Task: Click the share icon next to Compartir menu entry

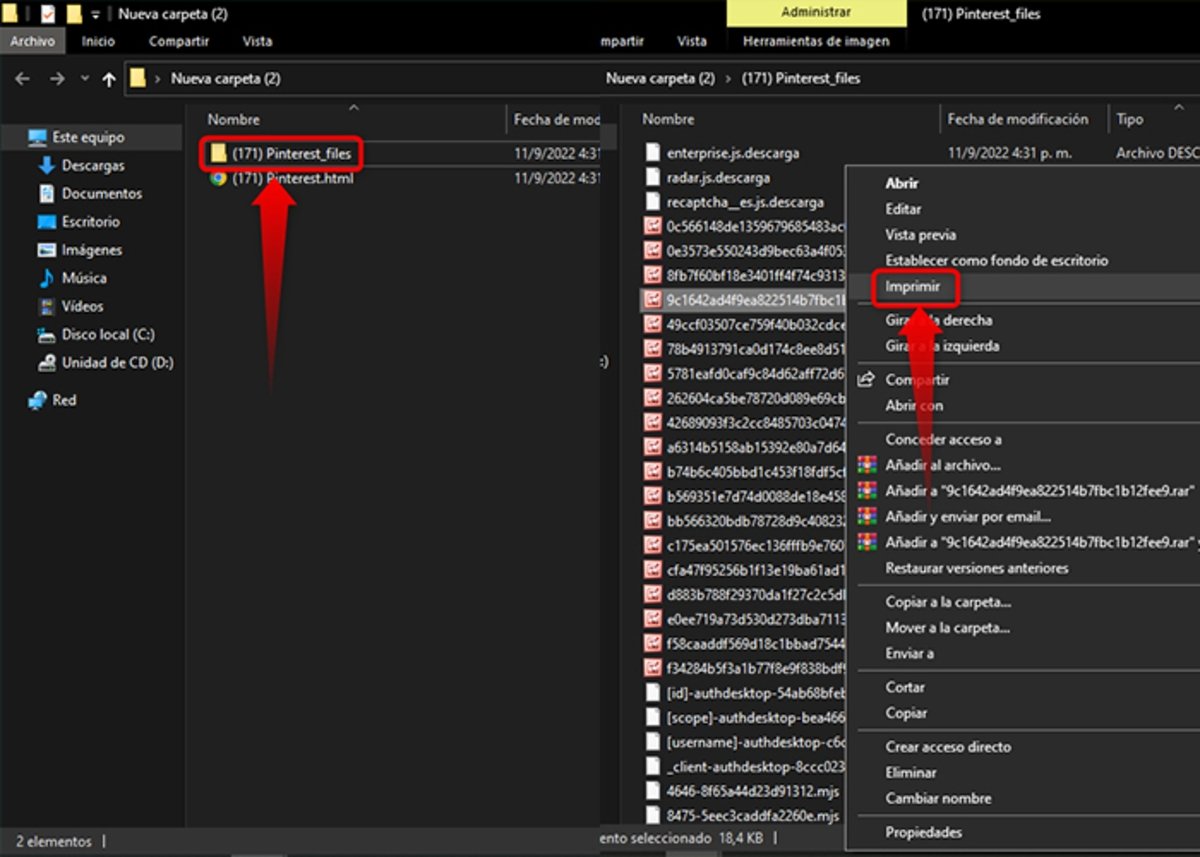Action: point(867,380)
